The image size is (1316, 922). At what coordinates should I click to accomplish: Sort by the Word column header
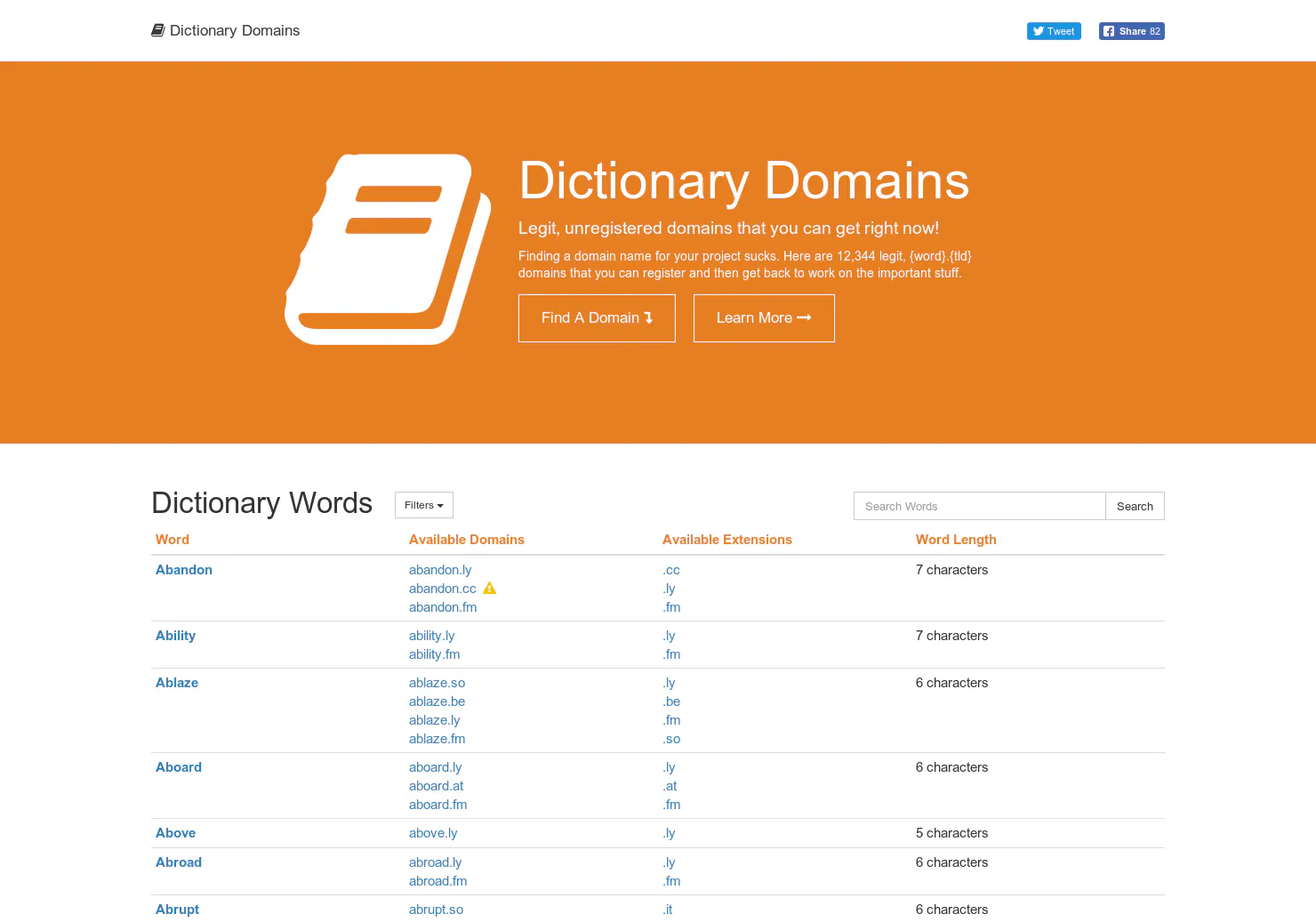click(173, 540)
